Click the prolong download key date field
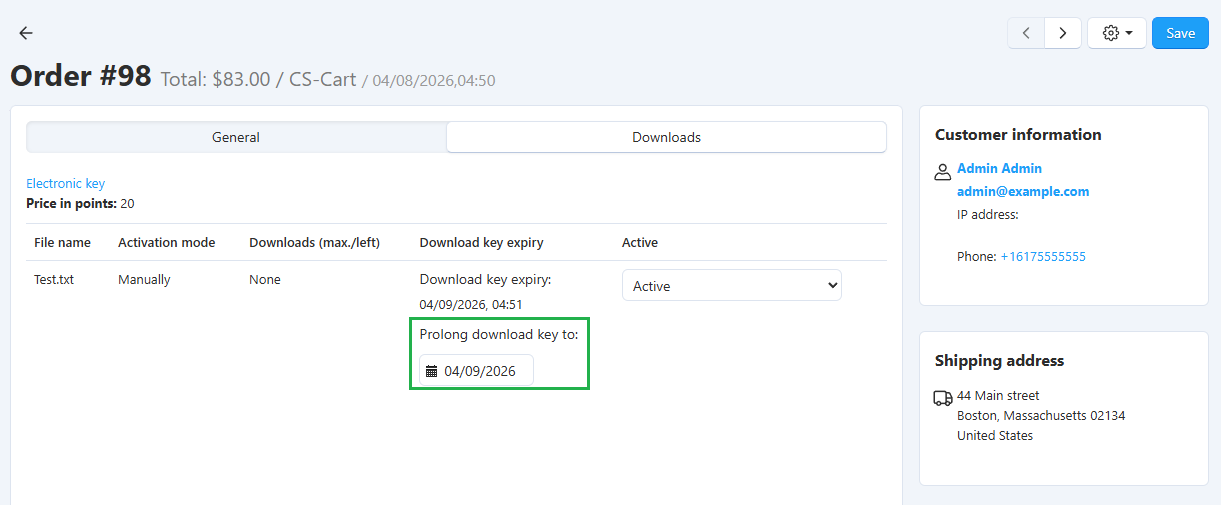 pos(476,370)
